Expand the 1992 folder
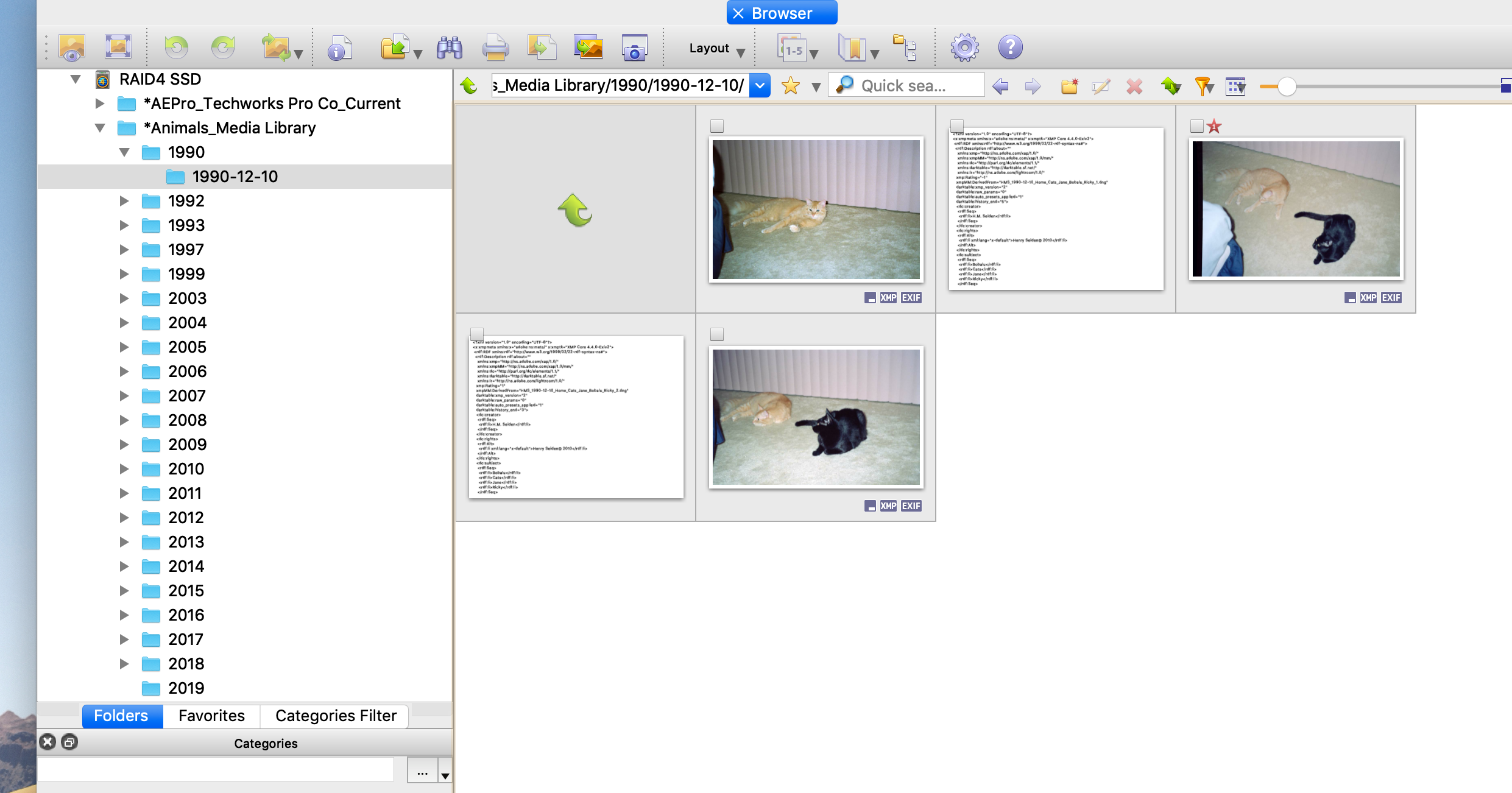This screenshot has height=793, width=1512. [x=124, y=201]
